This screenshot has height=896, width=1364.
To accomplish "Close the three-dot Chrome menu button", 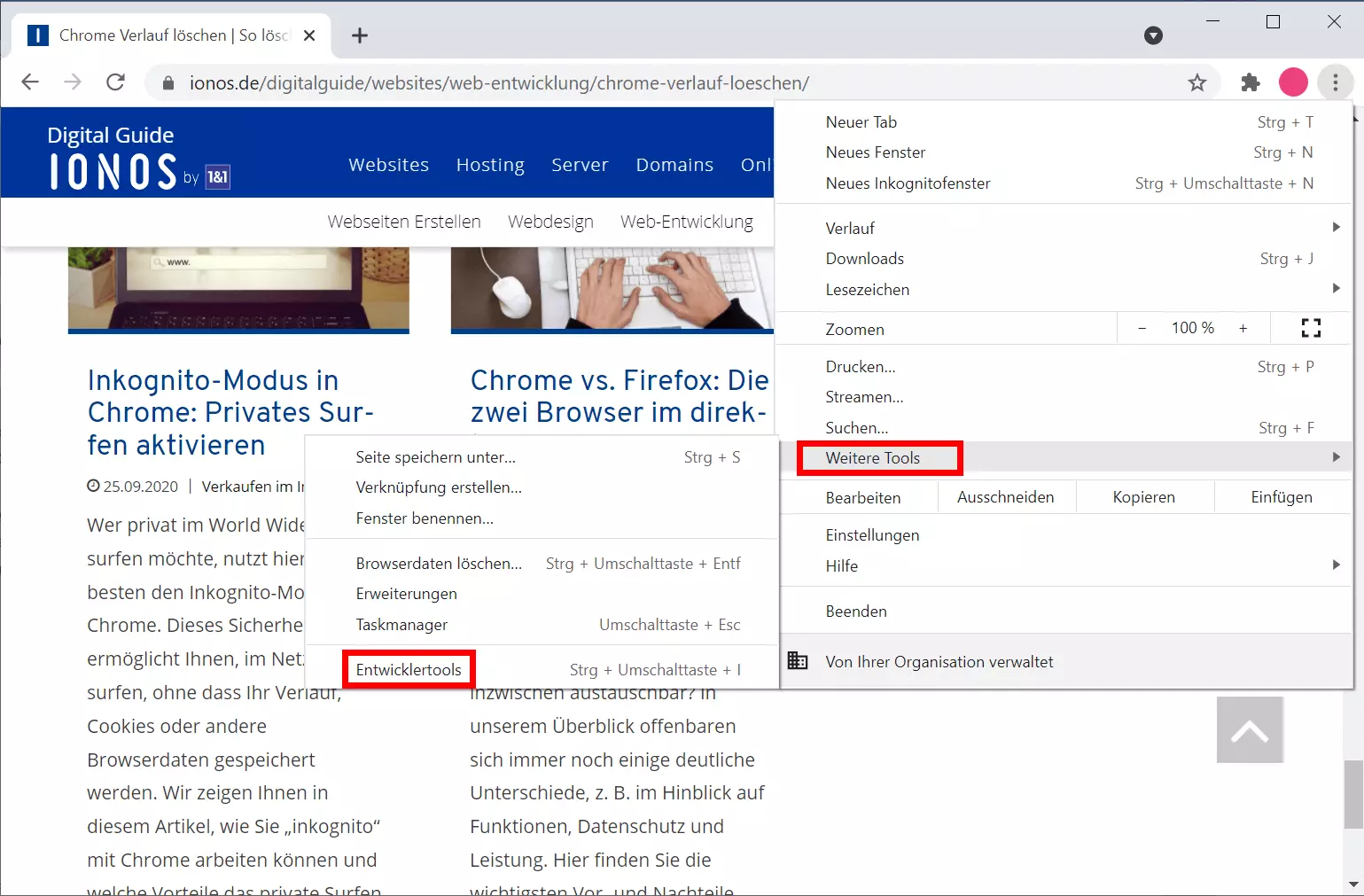I will [x=1335, y=82].
